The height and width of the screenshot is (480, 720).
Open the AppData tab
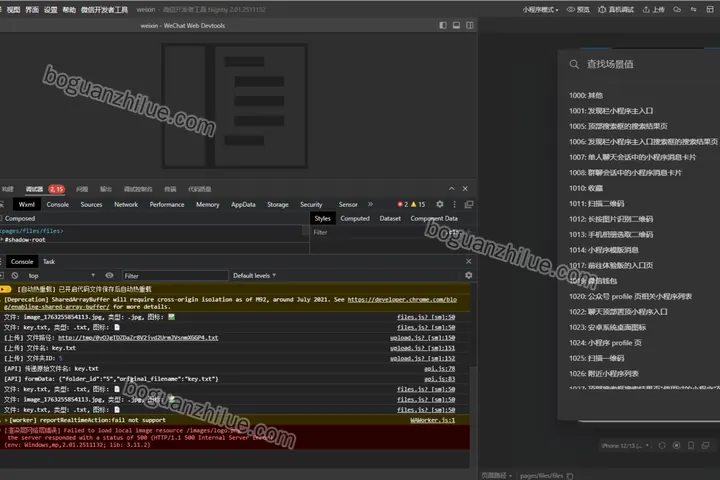tap(243, 204)
